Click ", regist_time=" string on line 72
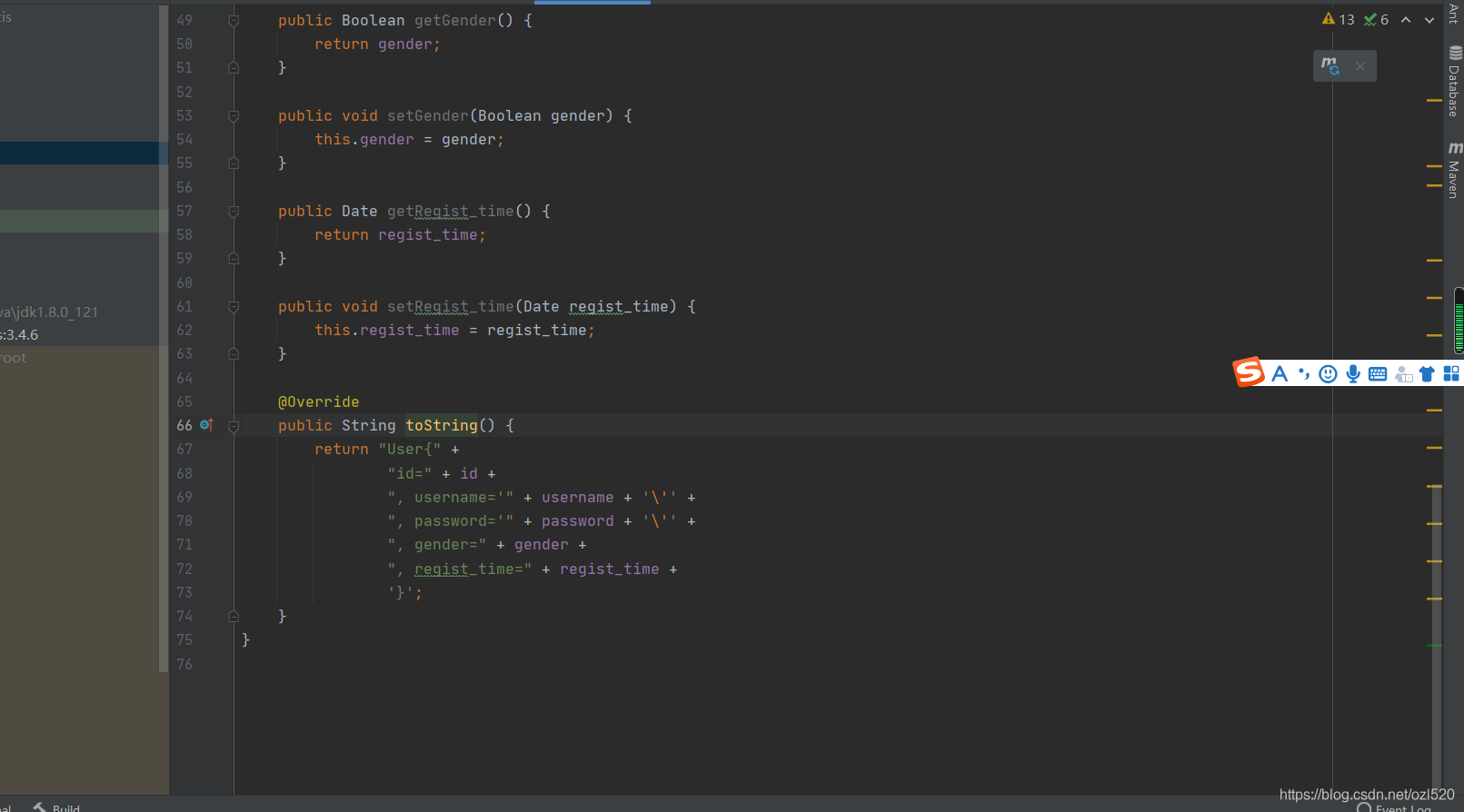The height and width of the screenshot is (812, 1464). coord(459,569)
